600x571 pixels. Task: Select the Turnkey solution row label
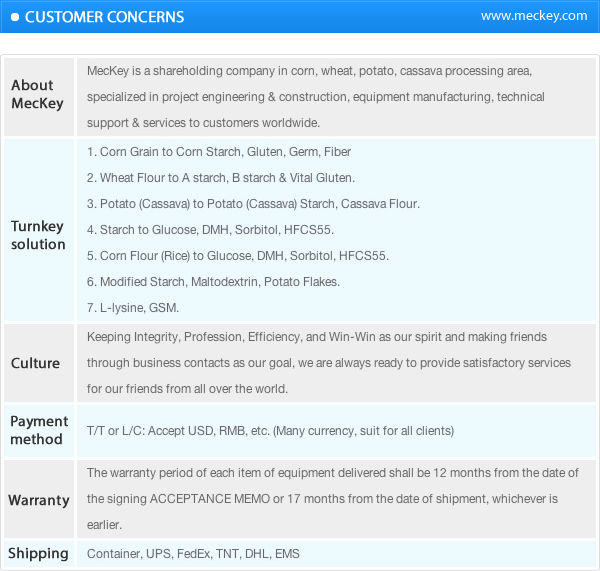[x=39, y=235]
